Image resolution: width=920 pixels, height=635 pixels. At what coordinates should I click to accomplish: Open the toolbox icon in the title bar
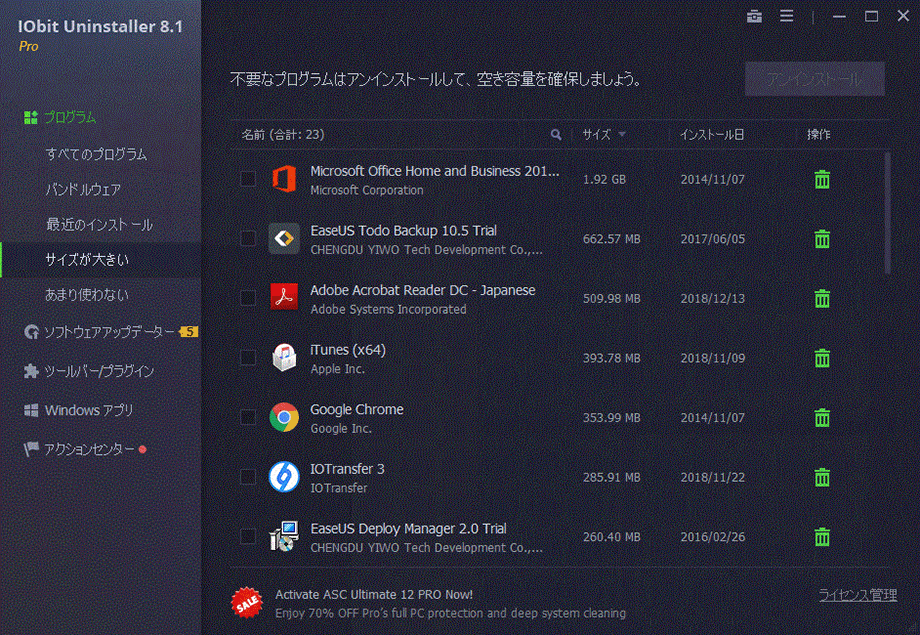pos(755,16)
